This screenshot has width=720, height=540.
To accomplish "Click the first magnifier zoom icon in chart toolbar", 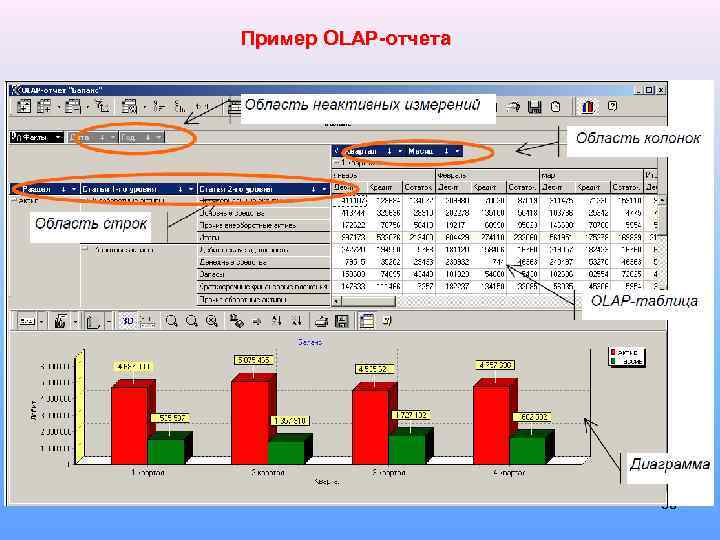I will pyautogui.click(x=171, y=321).
